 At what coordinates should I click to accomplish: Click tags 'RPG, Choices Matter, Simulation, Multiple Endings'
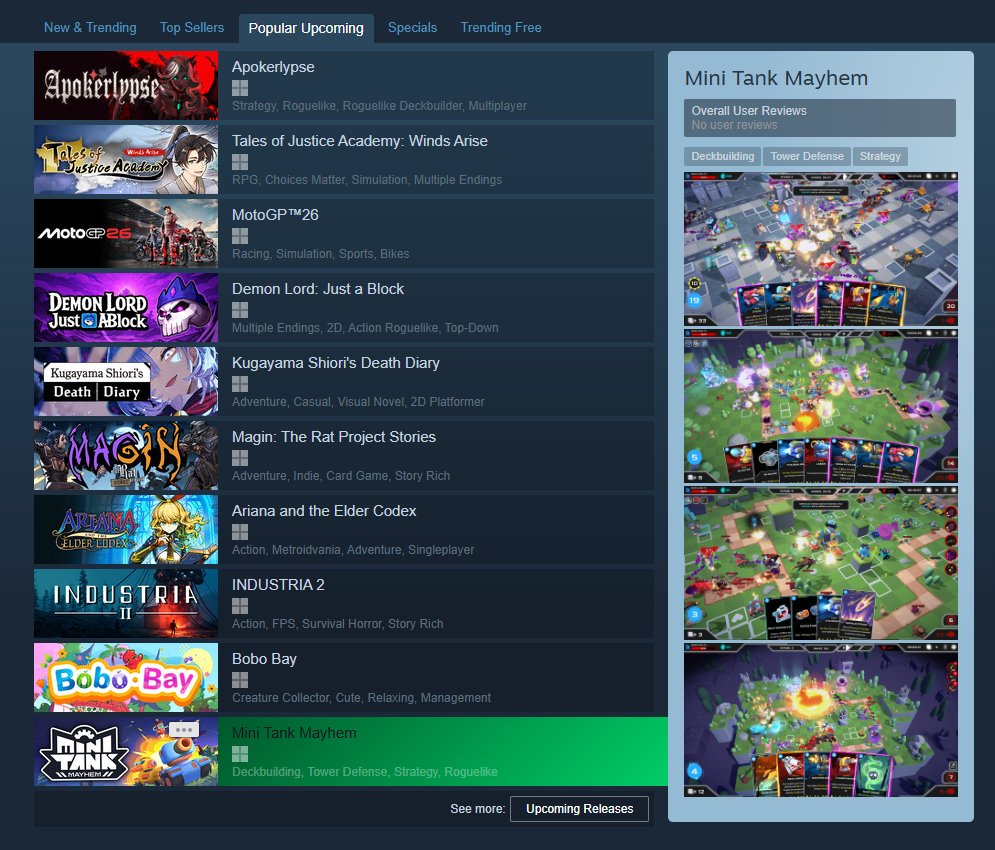(x=367, y=180)
